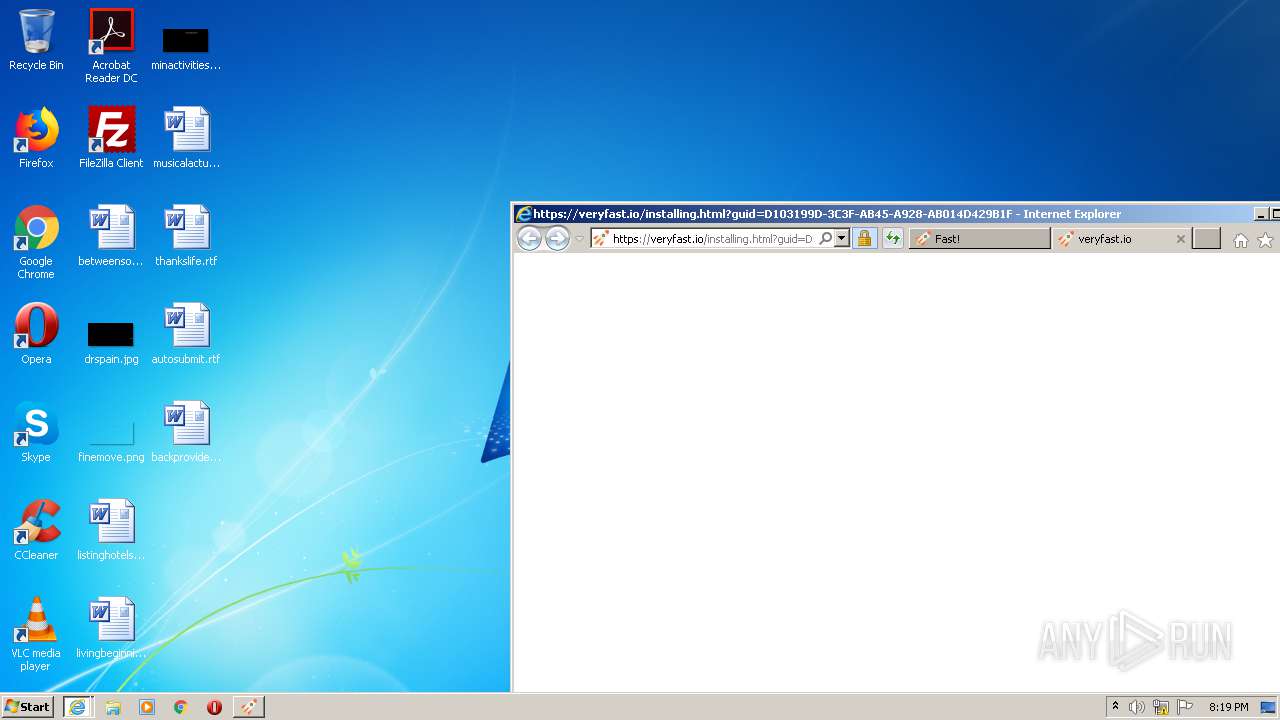Viewport: 1280px width, 720px height.
Task: Click the address bar search magnifier icon
Action: coord(826,239)
